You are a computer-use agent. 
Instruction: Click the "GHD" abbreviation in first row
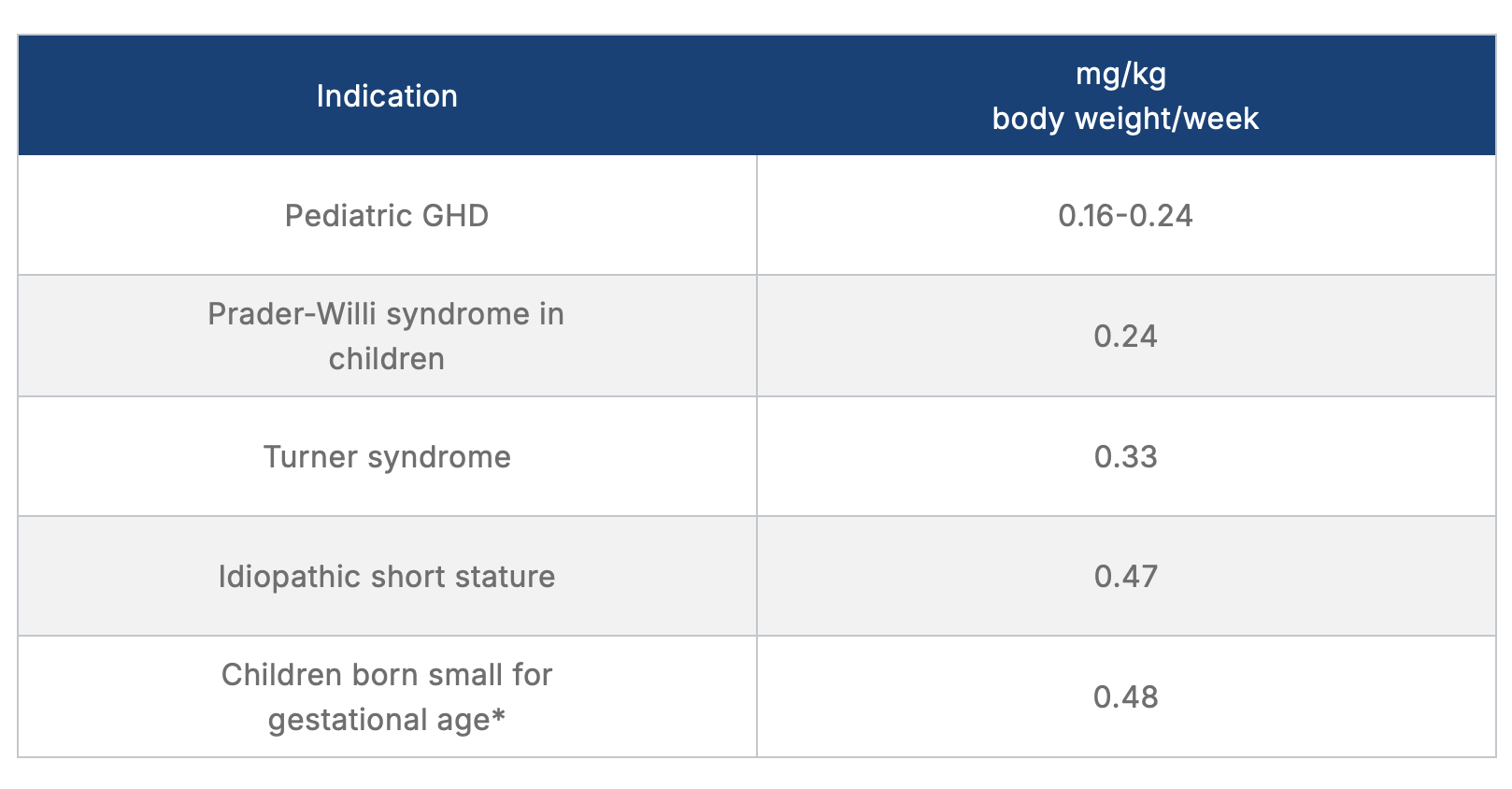tap(455, 216)
